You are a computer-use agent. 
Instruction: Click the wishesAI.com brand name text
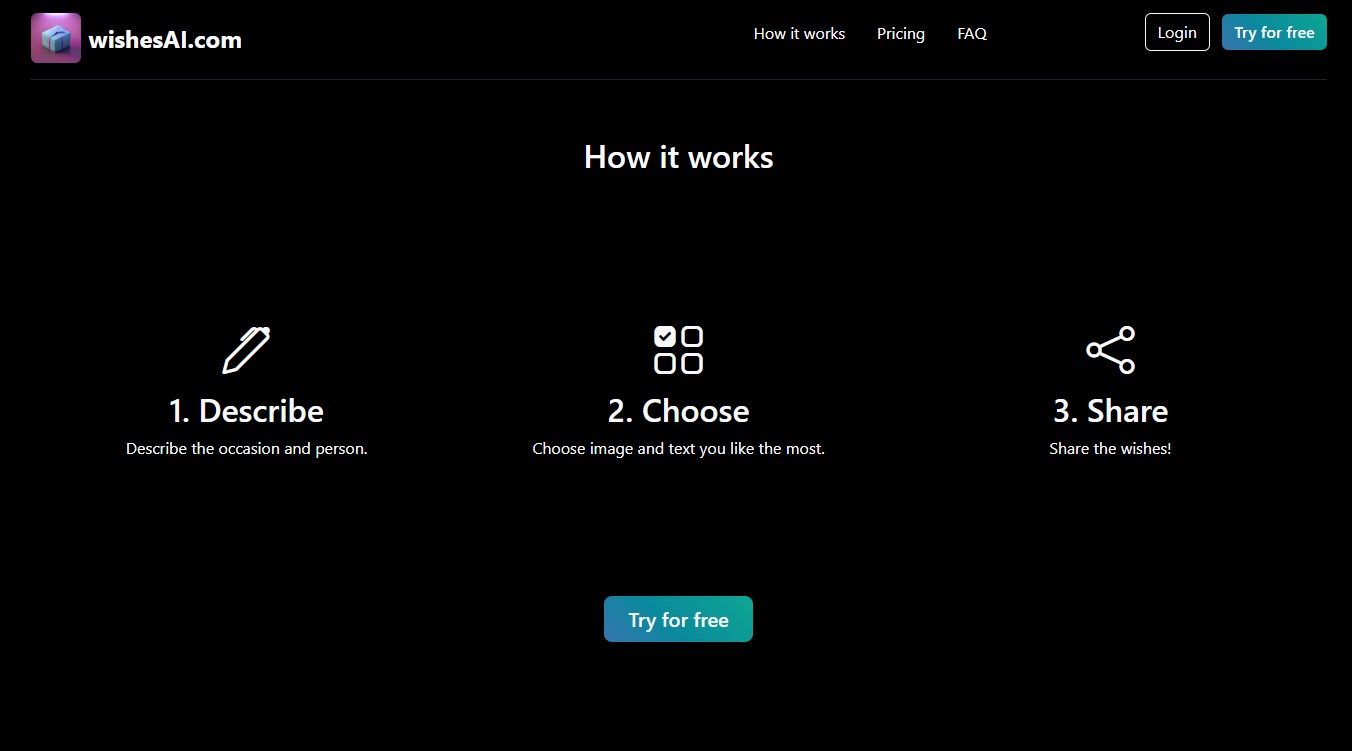point(165,40)
